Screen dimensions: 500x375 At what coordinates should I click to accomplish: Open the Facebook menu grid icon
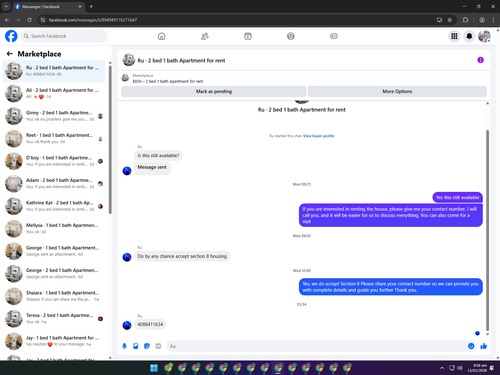pos(454,36)
